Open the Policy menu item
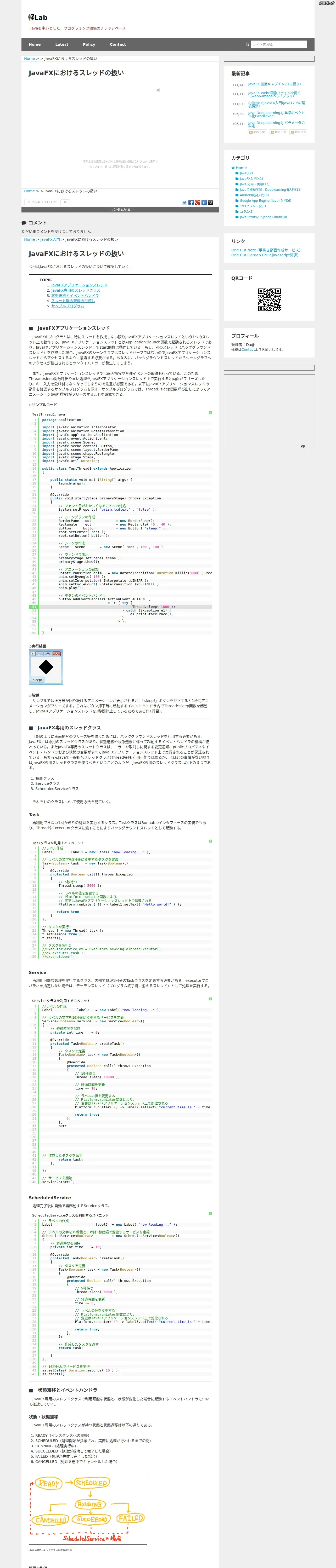 (x=89, y=44)
